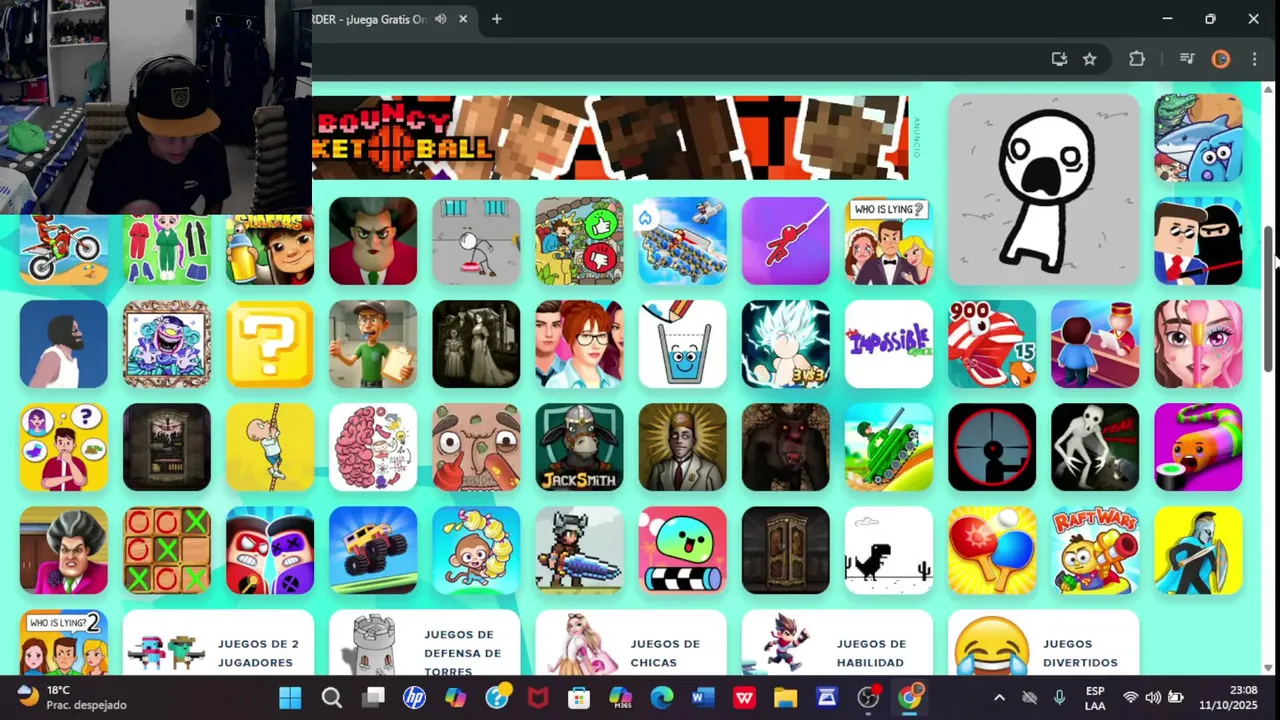Open File Explorer from the taskbar
This screenshot has width=1280, height=720.
tap(785, 697)
